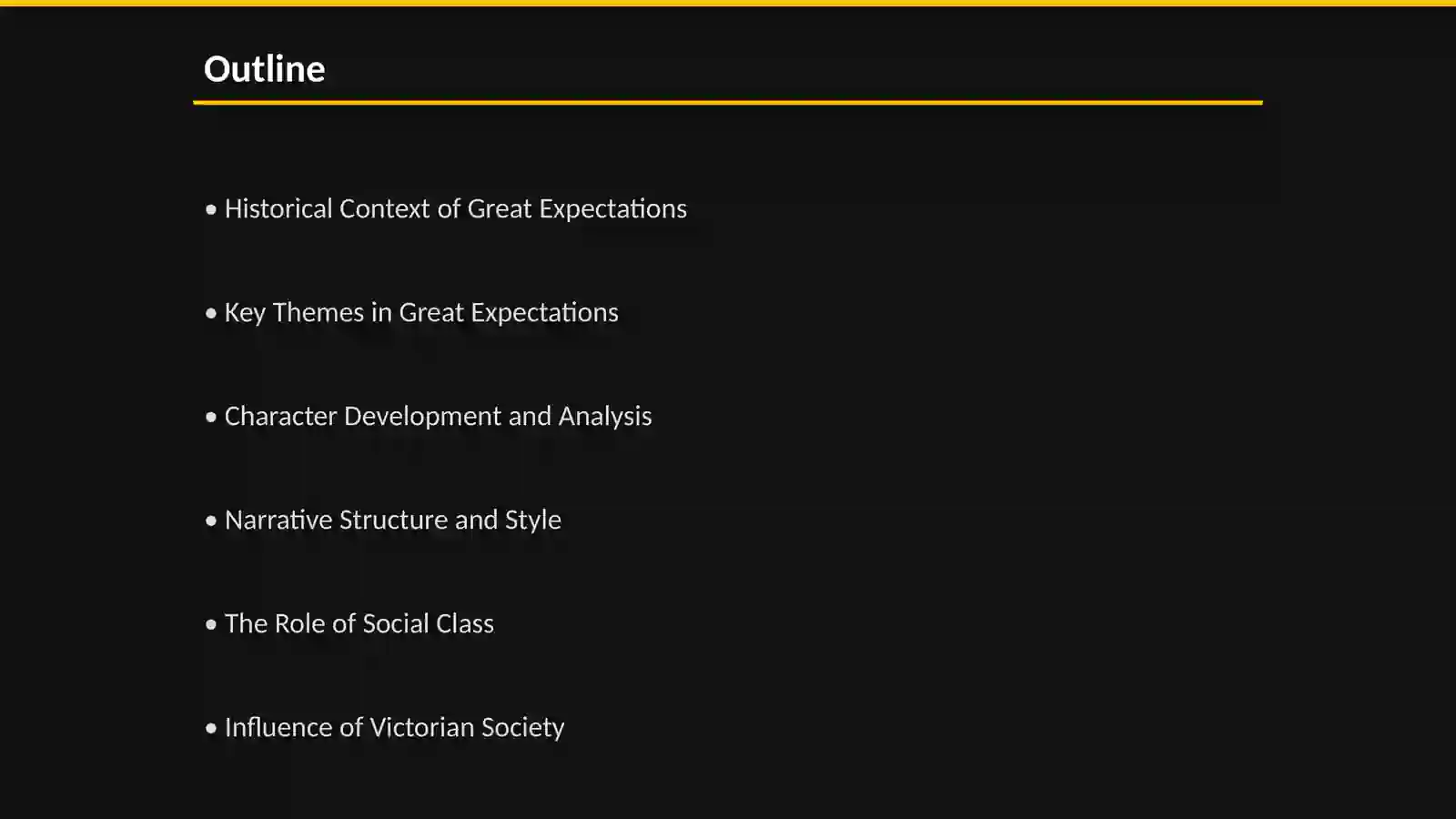
Task: Click the word "Expectations" in the Historical Context bullet
Action: [x=613, y=210]
